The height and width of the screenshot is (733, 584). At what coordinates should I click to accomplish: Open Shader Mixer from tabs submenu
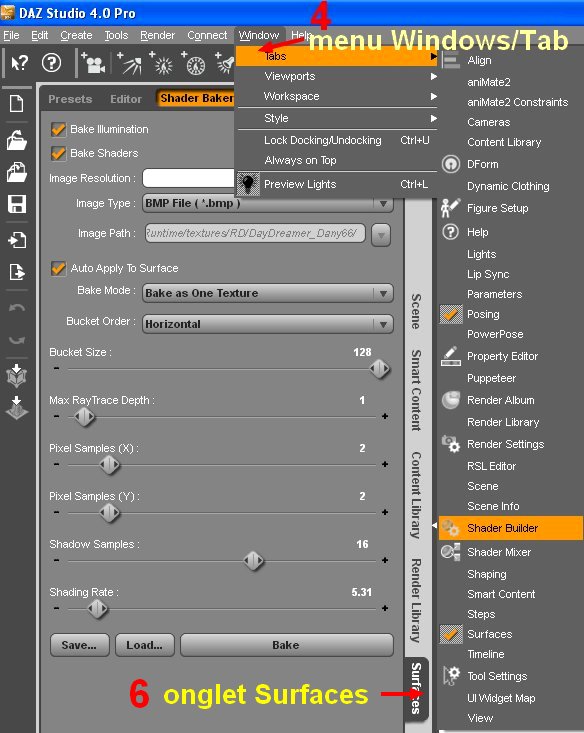point(499,552)
